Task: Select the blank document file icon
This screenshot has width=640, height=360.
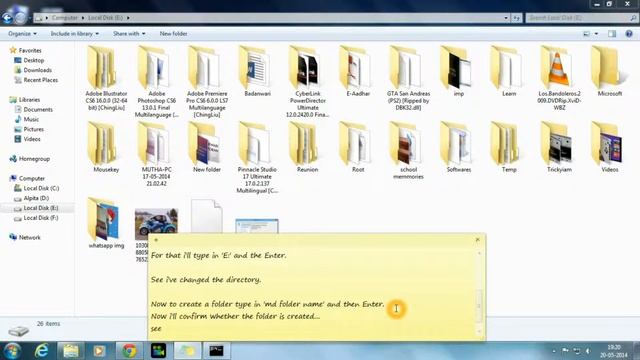Action: pyautogui.click(x=207, y=216)
